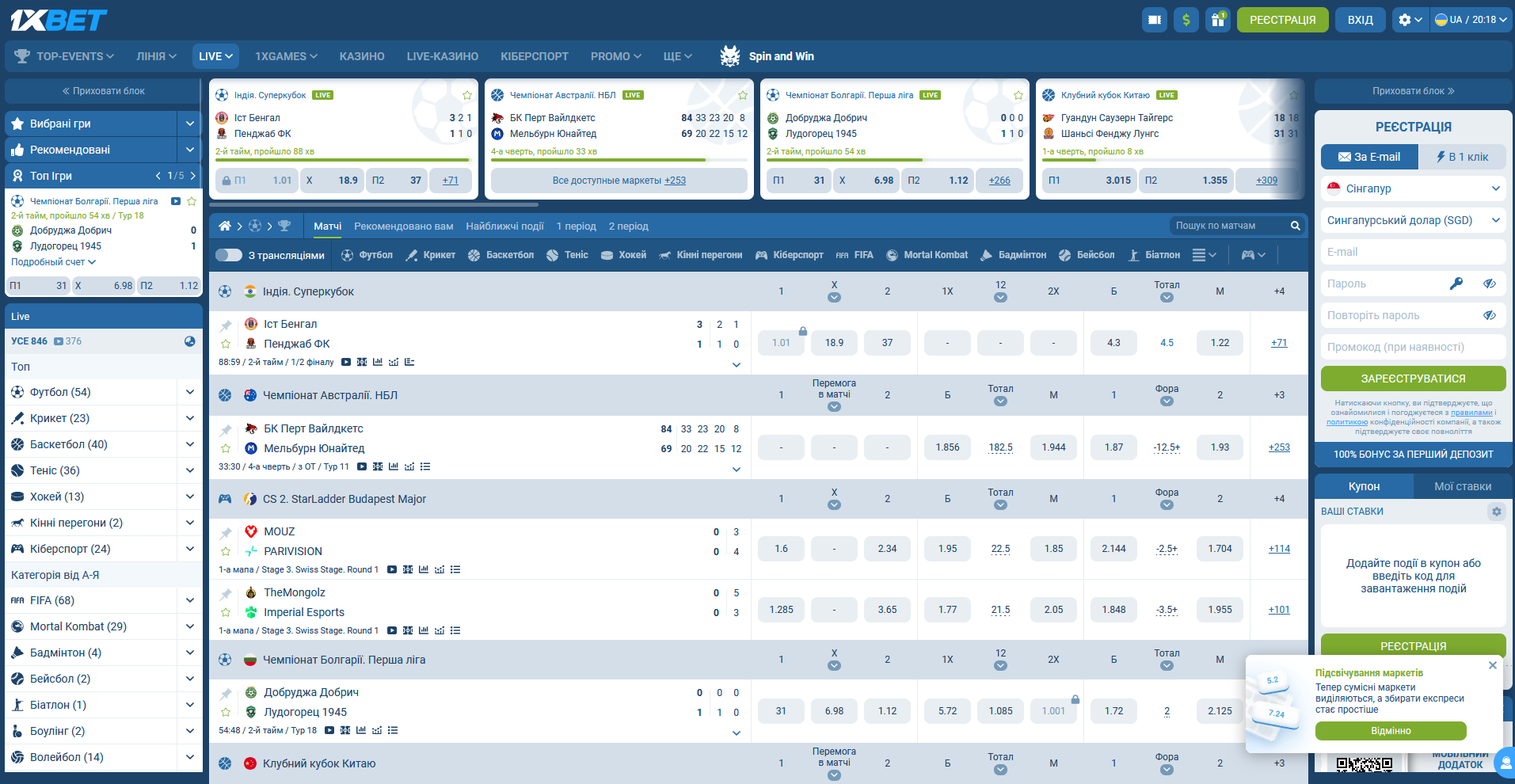Expand the Футбол (54) category
The image size is (1515, 784).
coord(189,392)
